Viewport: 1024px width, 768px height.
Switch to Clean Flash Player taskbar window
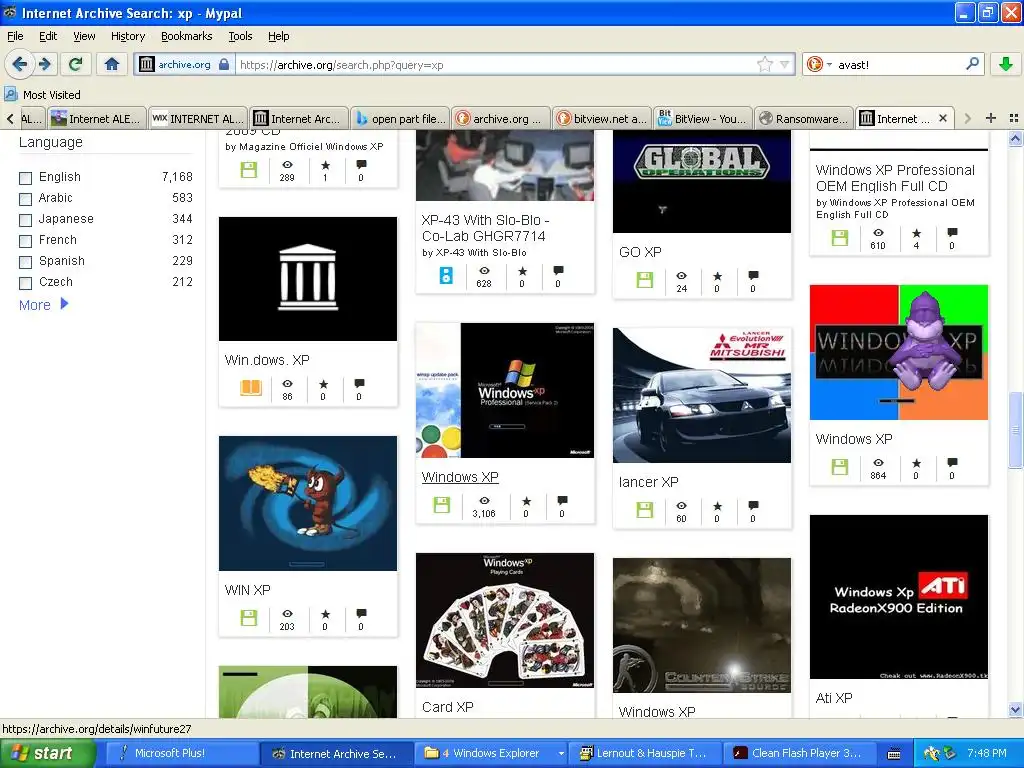pos(798,753)
